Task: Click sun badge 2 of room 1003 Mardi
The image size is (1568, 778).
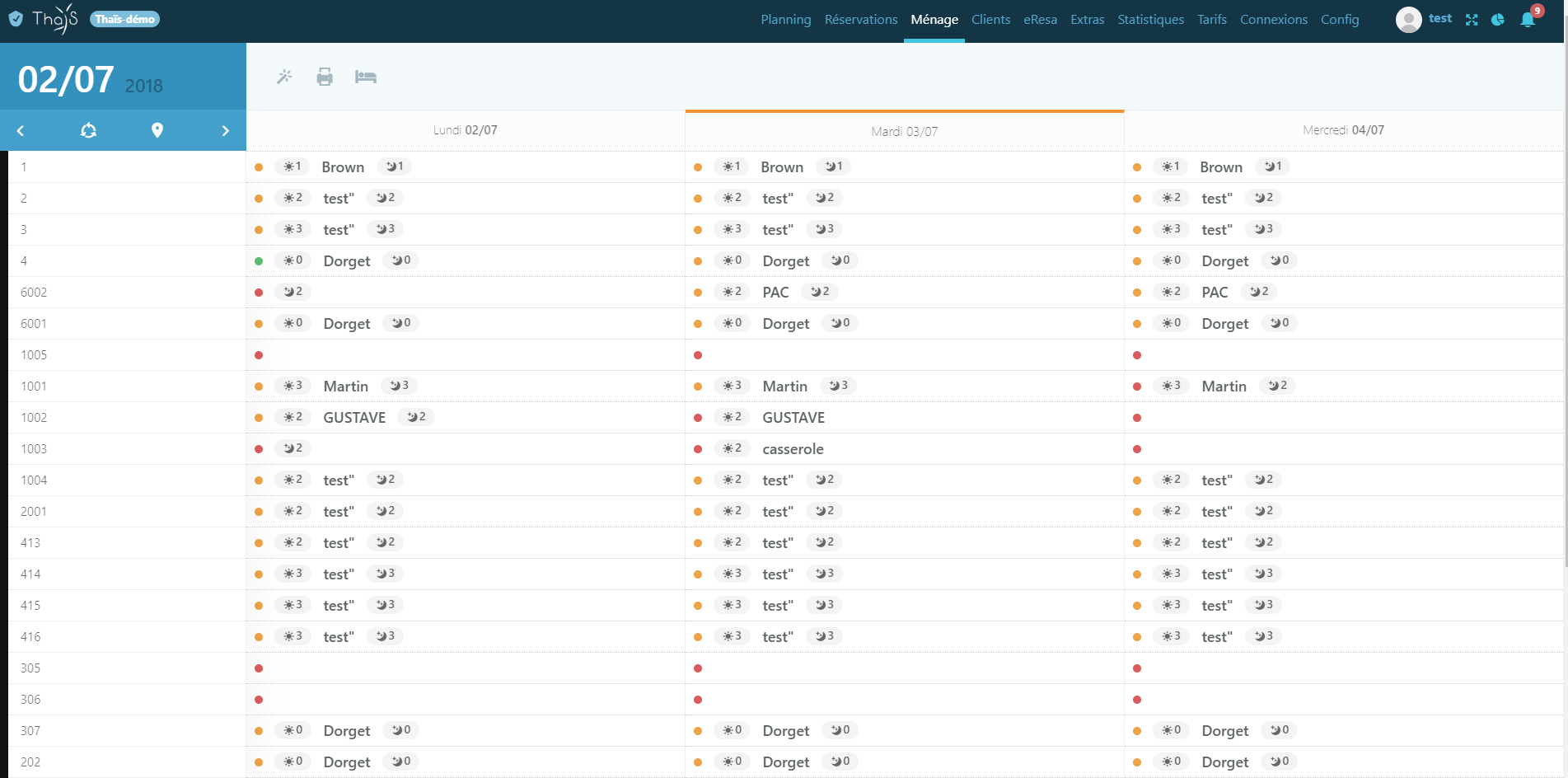Action: coord(732,448)
